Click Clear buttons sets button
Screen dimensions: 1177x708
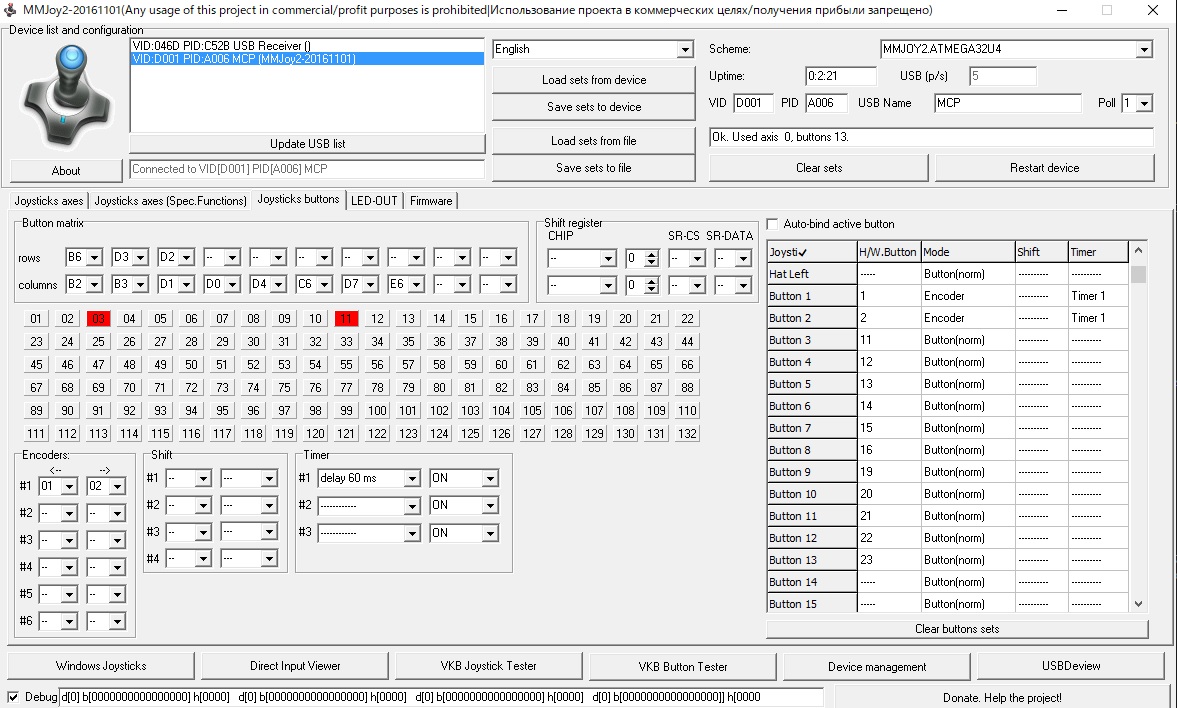pyautogui.click(x=956, y=629)
